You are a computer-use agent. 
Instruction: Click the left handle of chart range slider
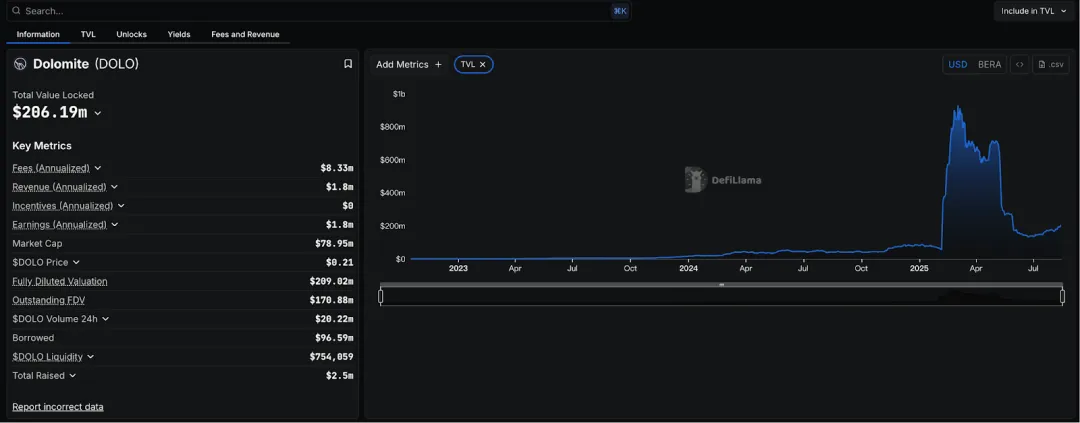[x=380, y=296]
